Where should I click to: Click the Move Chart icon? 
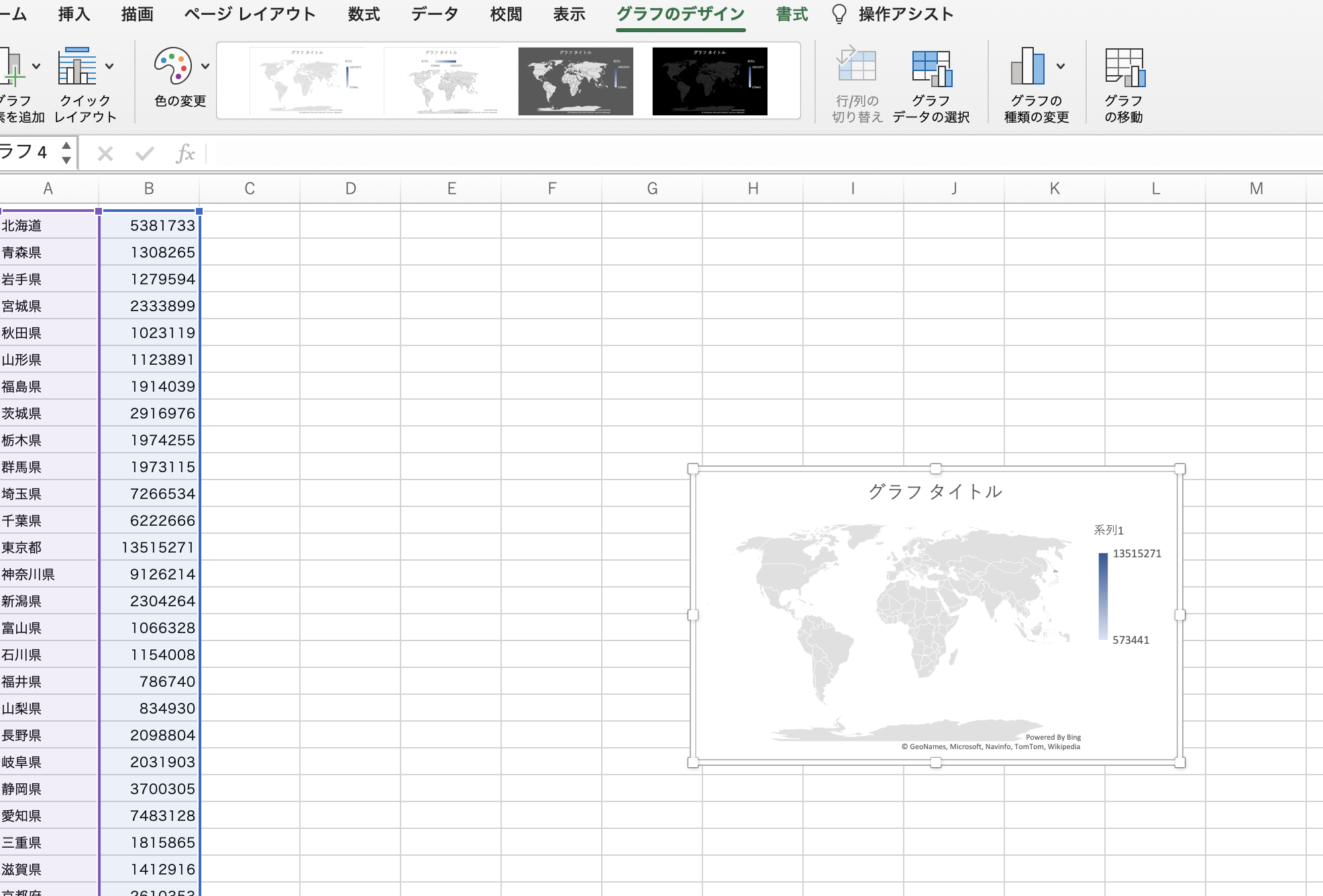point(1124,68)
